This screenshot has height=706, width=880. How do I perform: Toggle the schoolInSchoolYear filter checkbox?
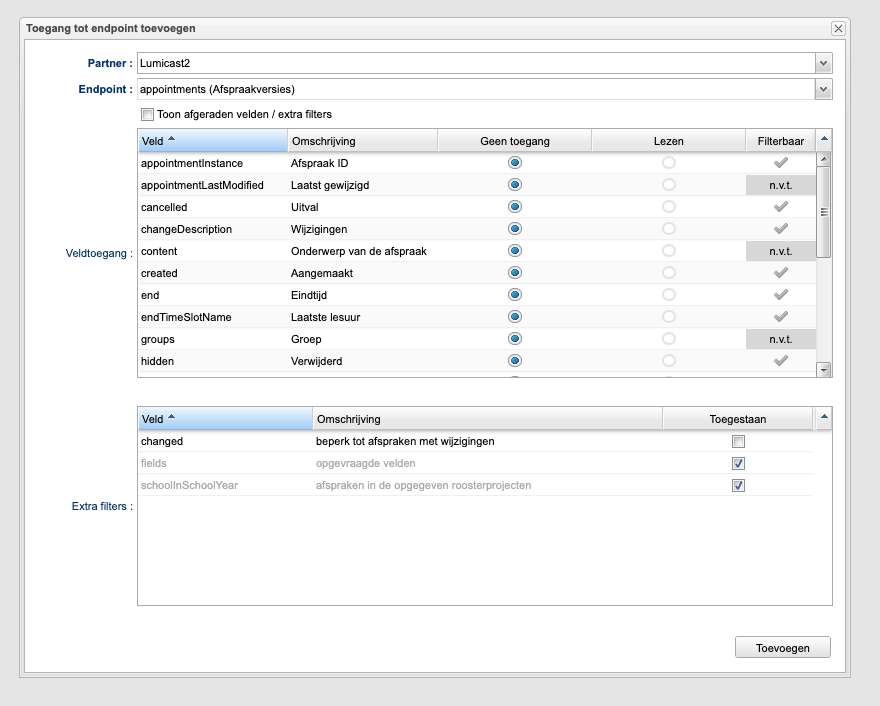pos(738,485)
